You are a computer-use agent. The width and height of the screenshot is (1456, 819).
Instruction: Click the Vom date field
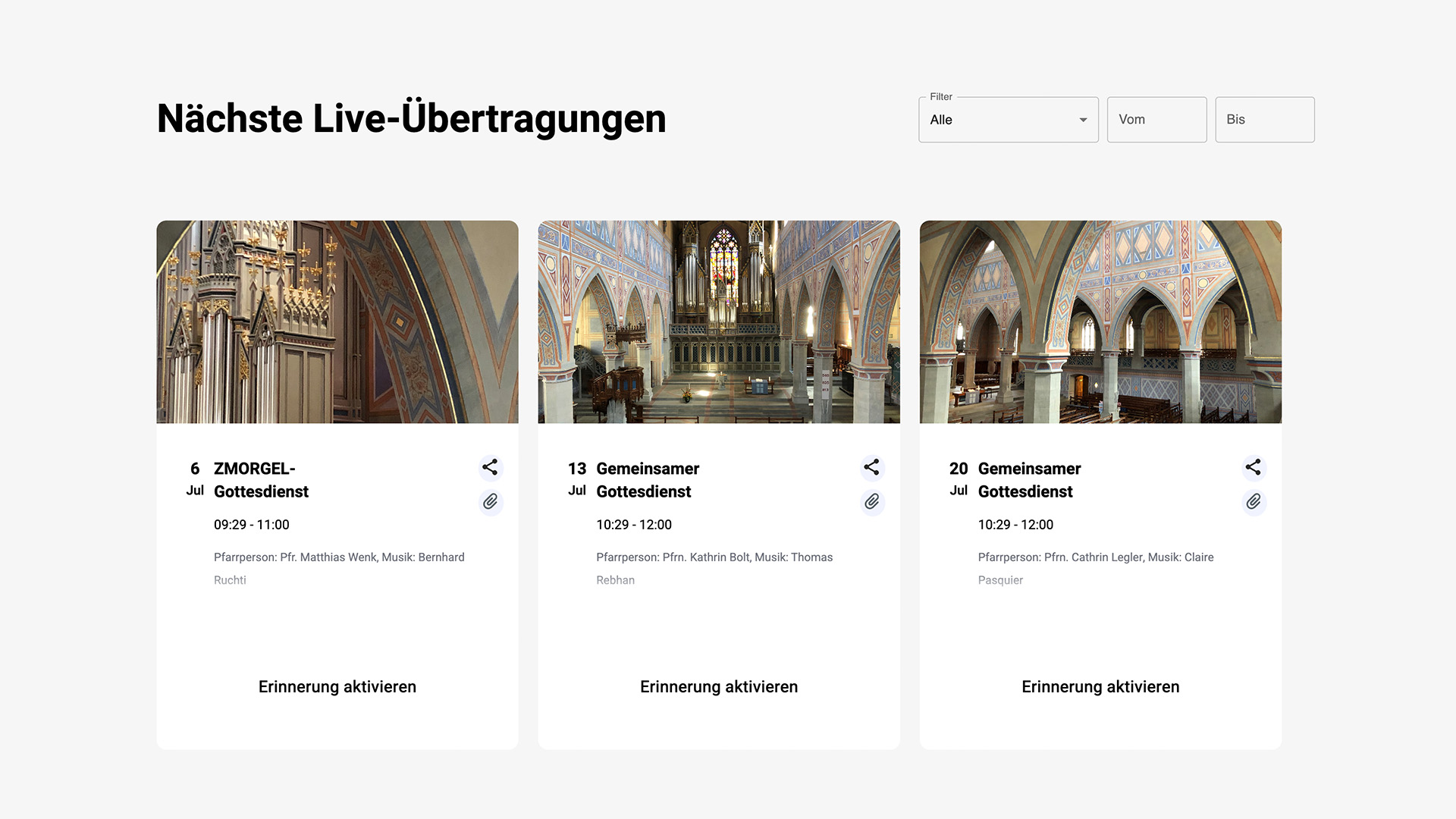pos(1156,120)
